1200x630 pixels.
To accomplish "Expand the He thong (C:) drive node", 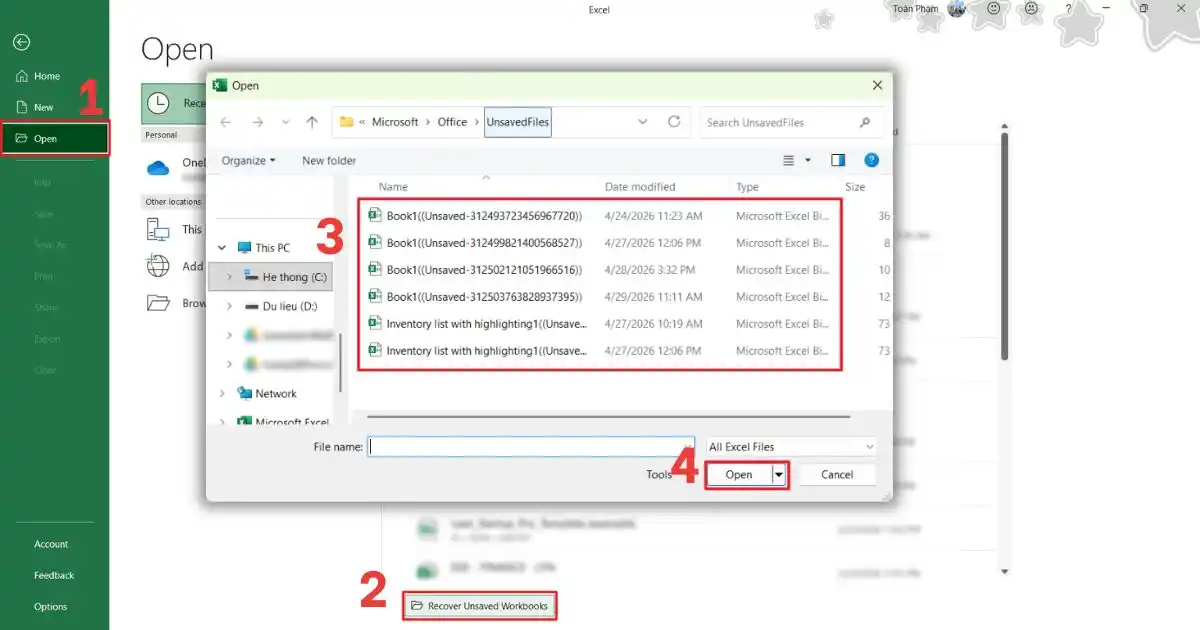I will point(230,277).
